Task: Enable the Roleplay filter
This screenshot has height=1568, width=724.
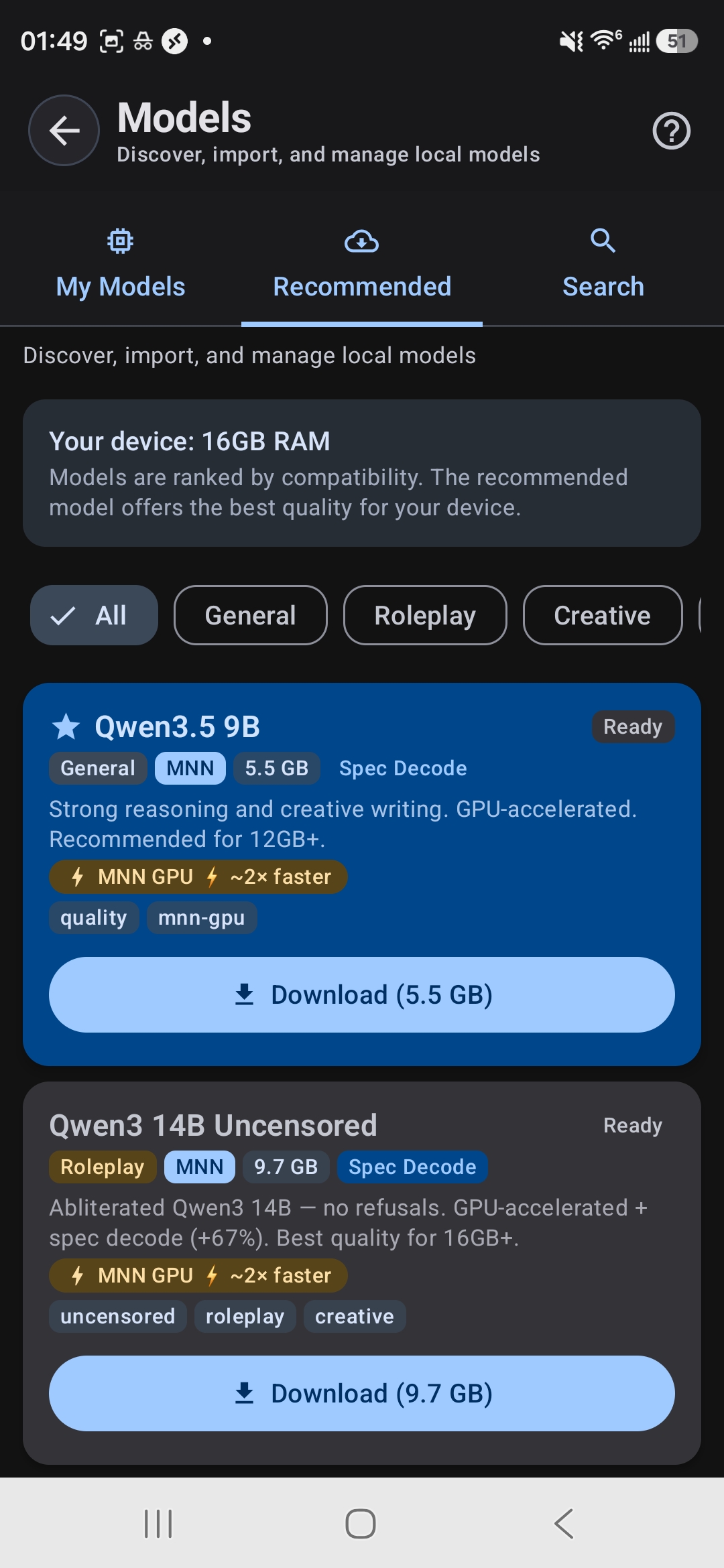Action: point(424,614)
